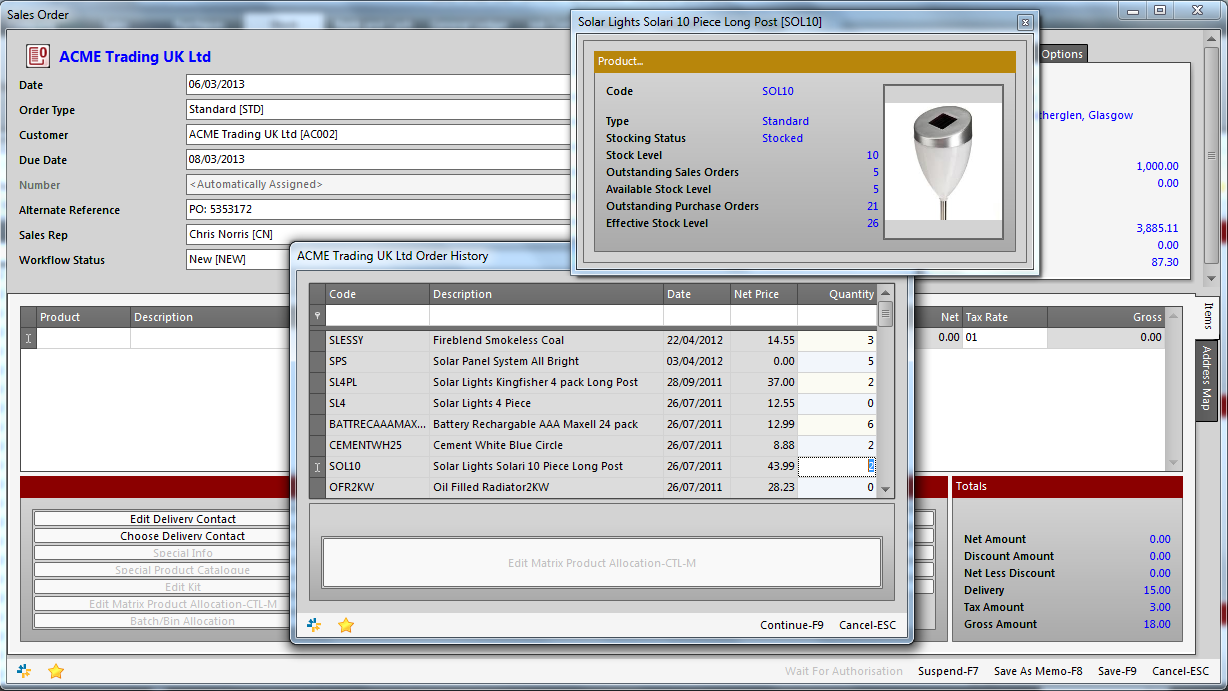
Task: Click Save As Memo-F8
Action: [1038, 671]
